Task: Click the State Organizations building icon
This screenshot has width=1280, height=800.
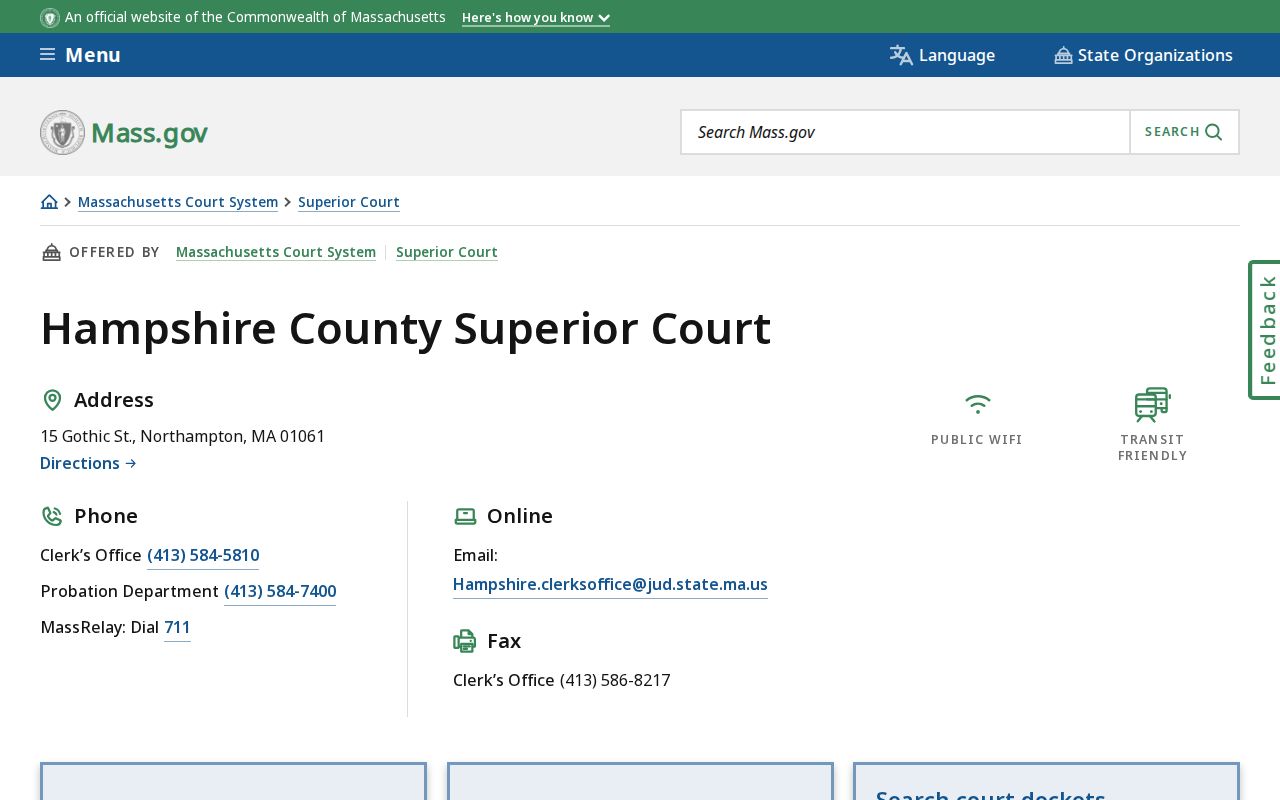Action: click(1063, 56)
